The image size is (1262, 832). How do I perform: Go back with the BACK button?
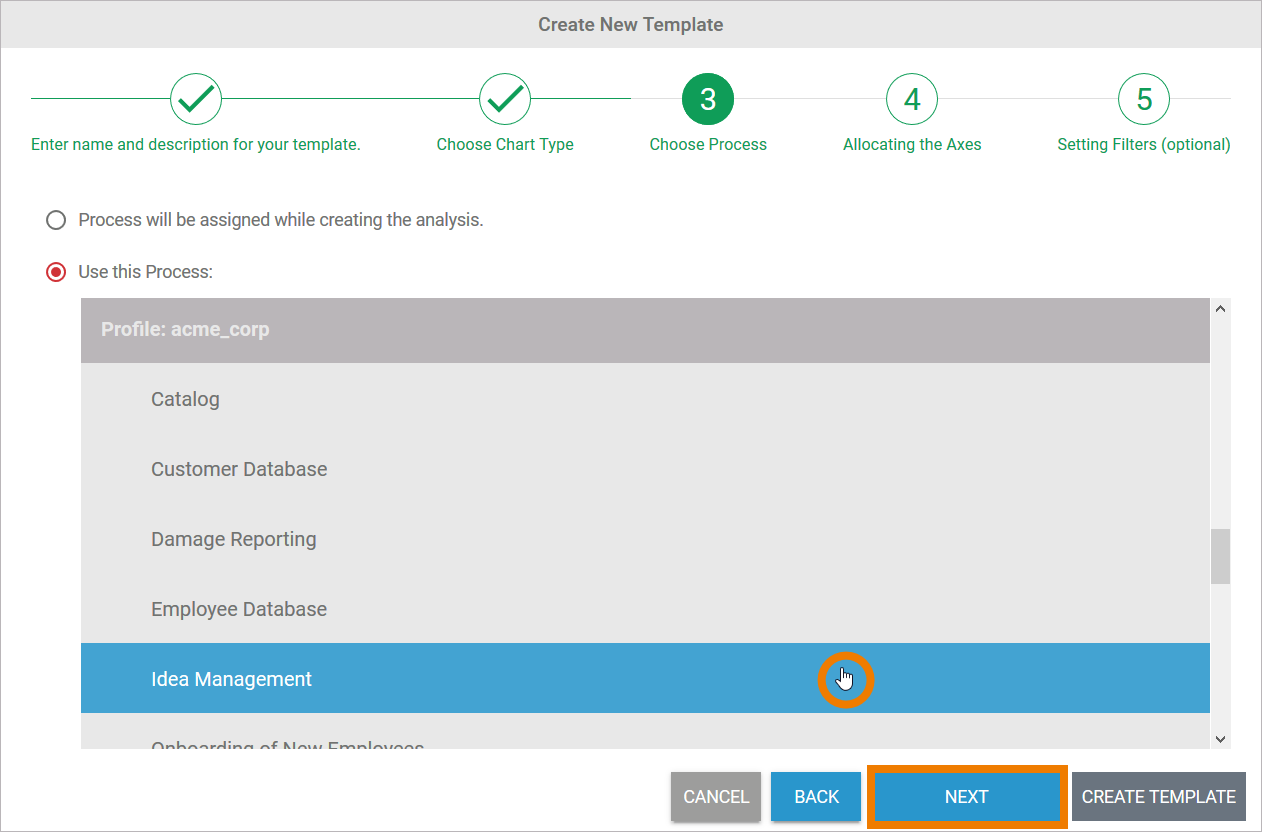coord(816,797)
